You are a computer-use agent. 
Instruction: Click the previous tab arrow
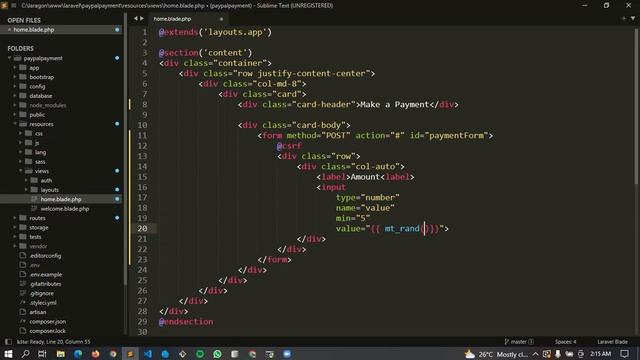[x=136, y=18]
